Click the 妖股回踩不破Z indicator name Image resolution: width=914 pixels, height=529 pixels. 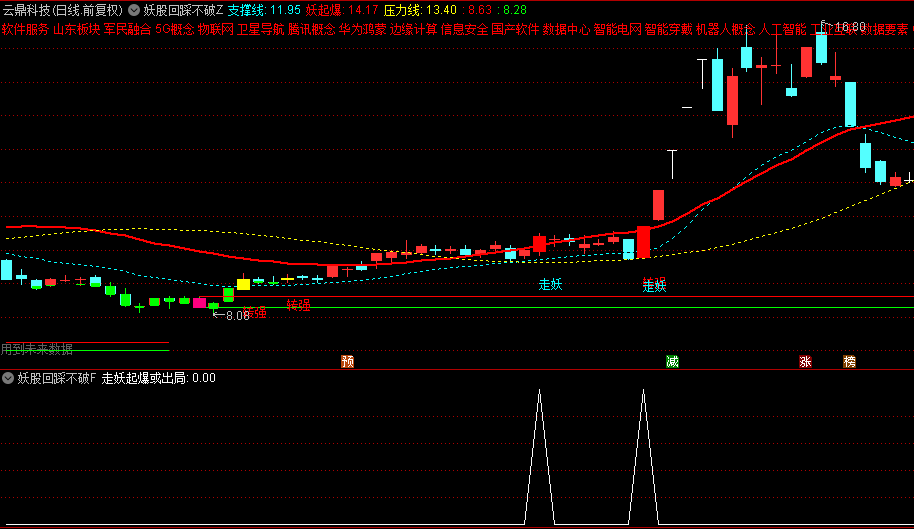tap(183, 10)
